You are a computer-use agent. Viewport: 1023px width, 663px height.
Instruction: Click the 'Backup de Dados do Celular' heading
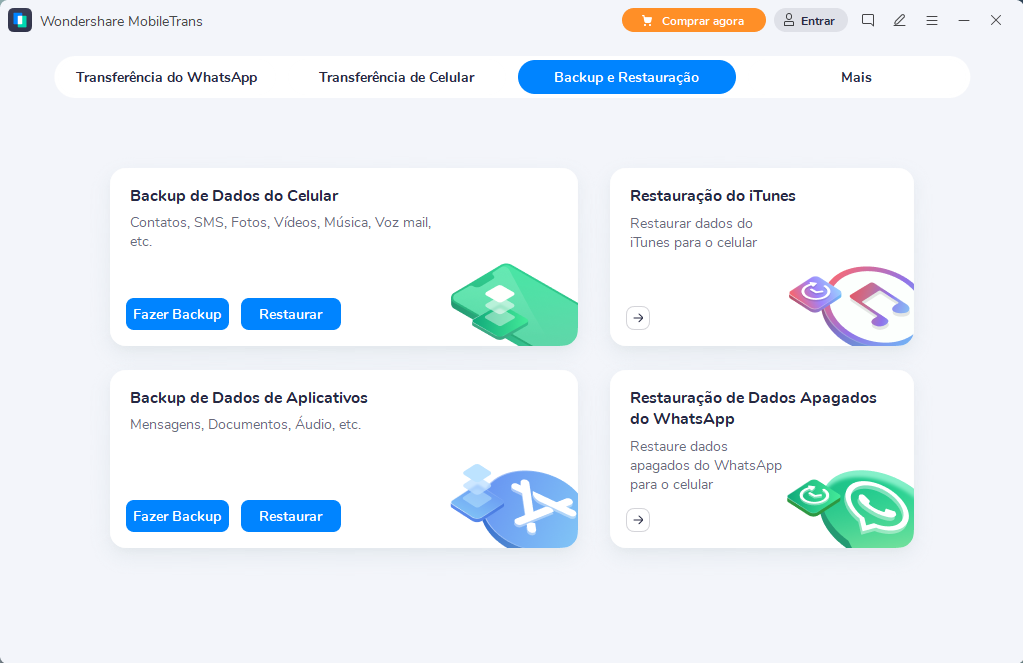coord(234,196)
